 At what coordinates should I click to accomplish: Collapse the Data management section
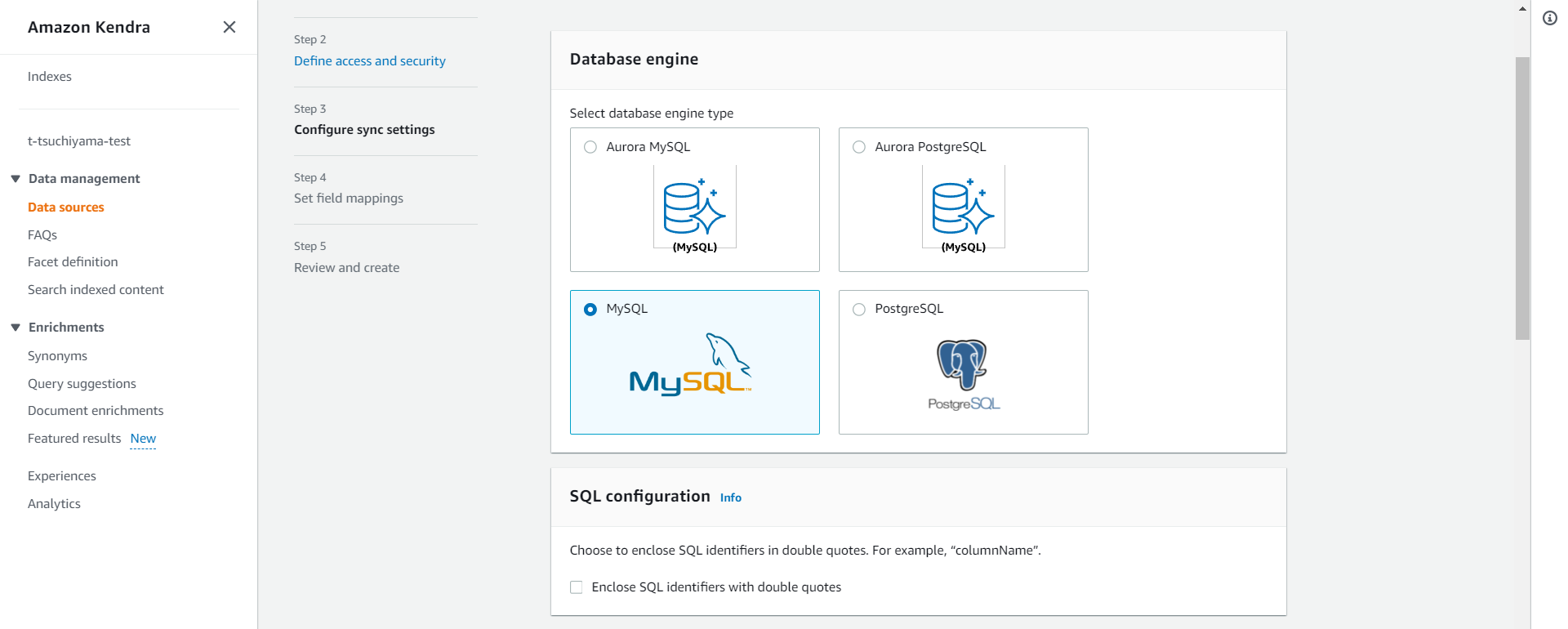16,179
